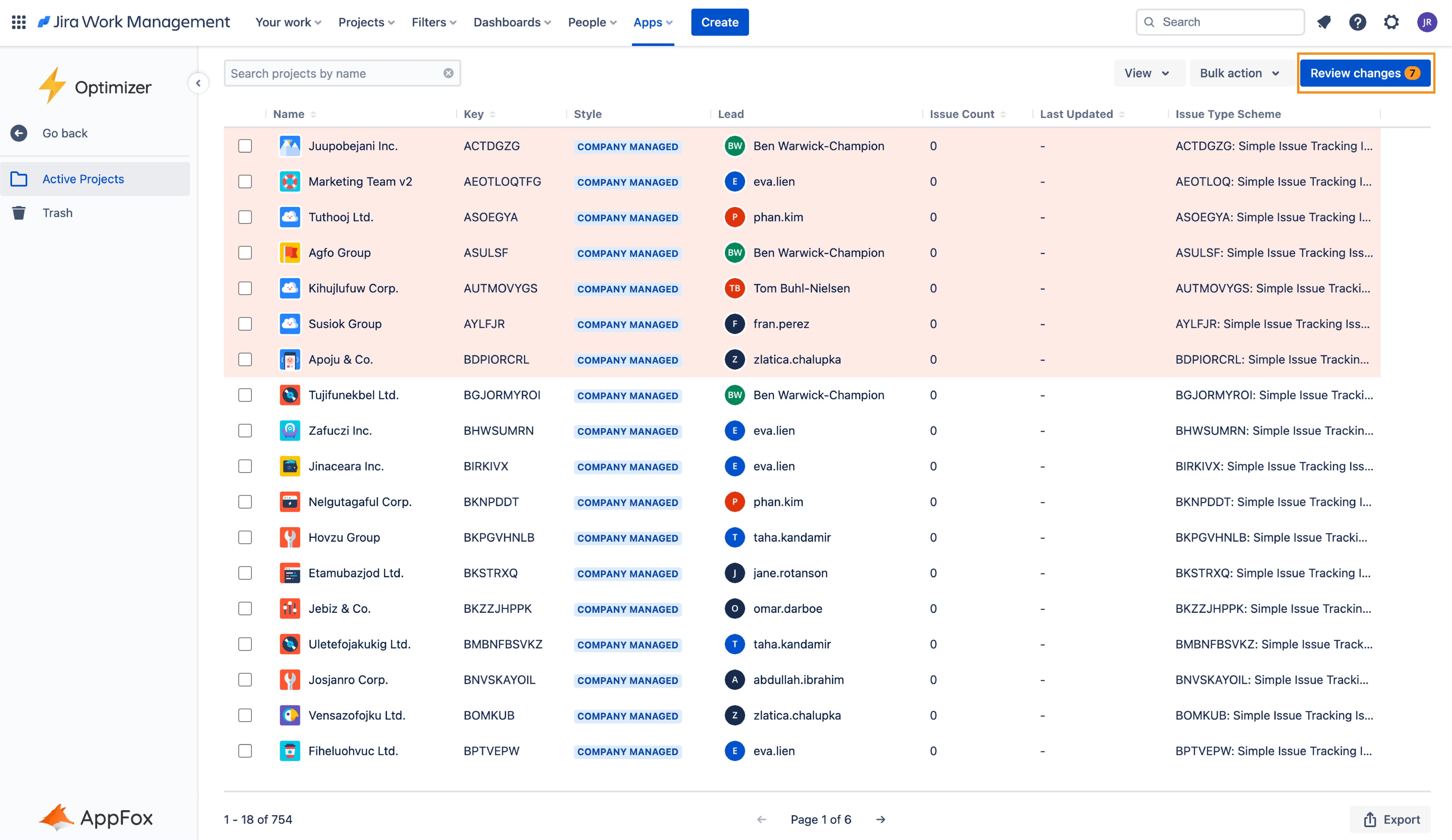The width and height of the screenshot is (1452, 840).
Task: Open Trash in the sidebar
Action: (x=57, y=213)
